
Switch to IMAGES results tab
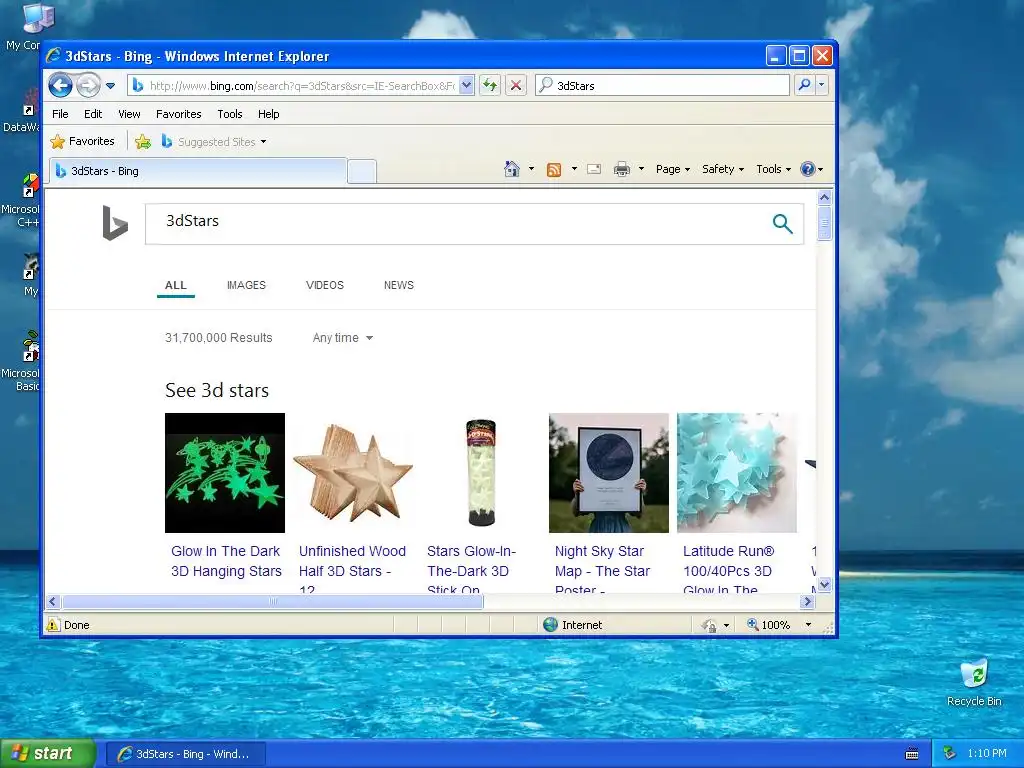coord(246,285)
